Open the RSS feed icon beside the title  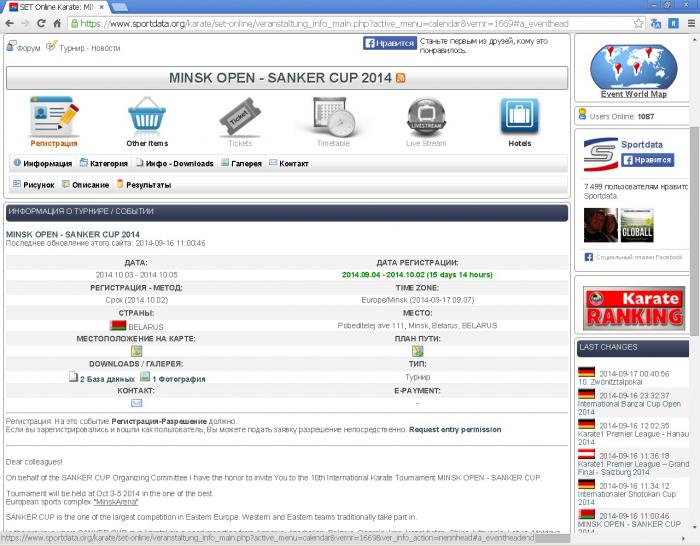pyautogui.click(x=400, y=78)
